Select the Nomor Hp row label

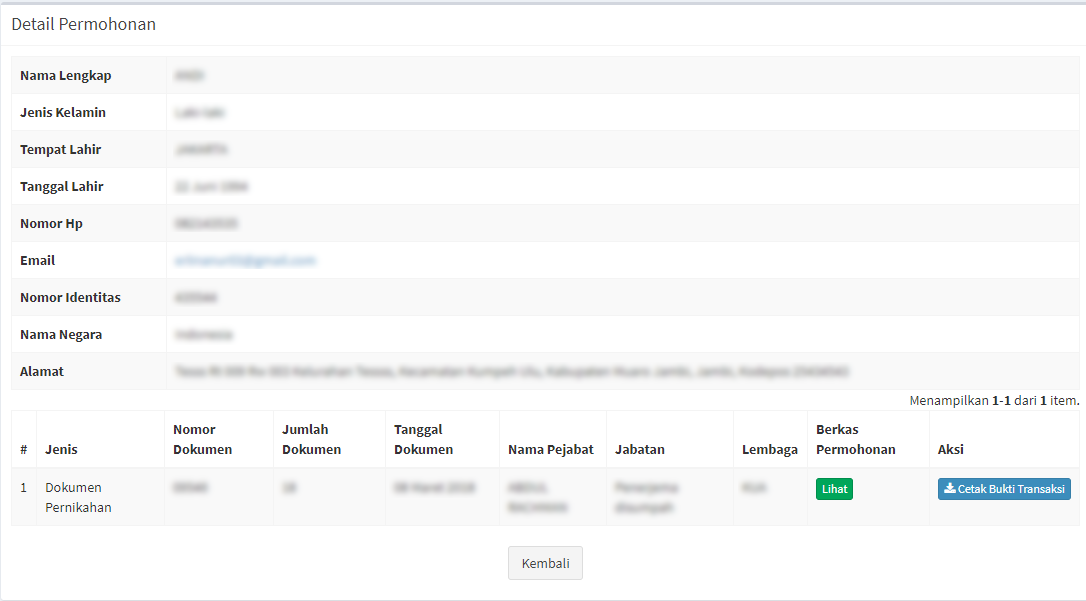[51, 224]
